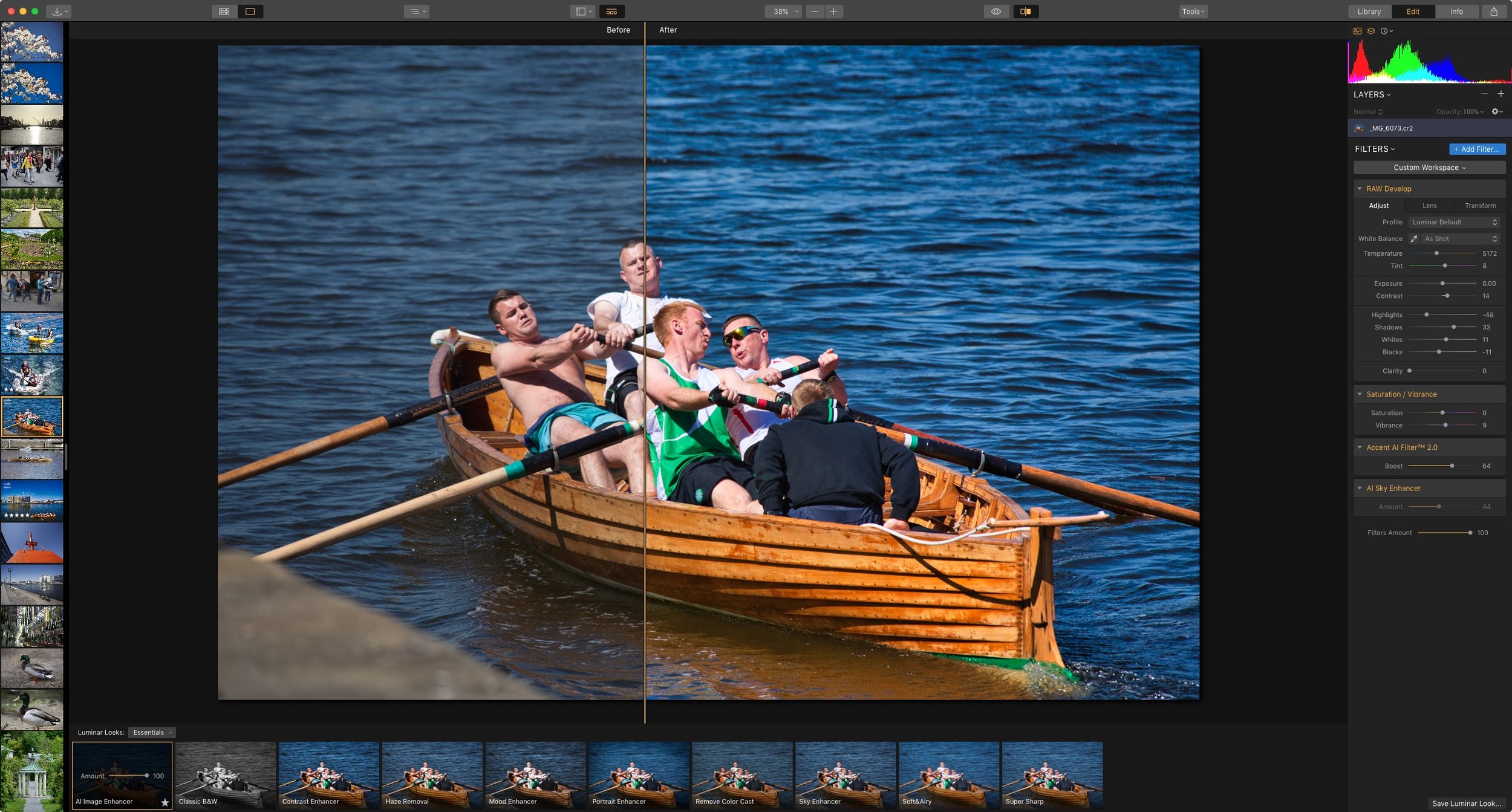Open the Essentials looks category dropdown
The width and height of the screenshot is (1512, 812).
pos(152,732)
